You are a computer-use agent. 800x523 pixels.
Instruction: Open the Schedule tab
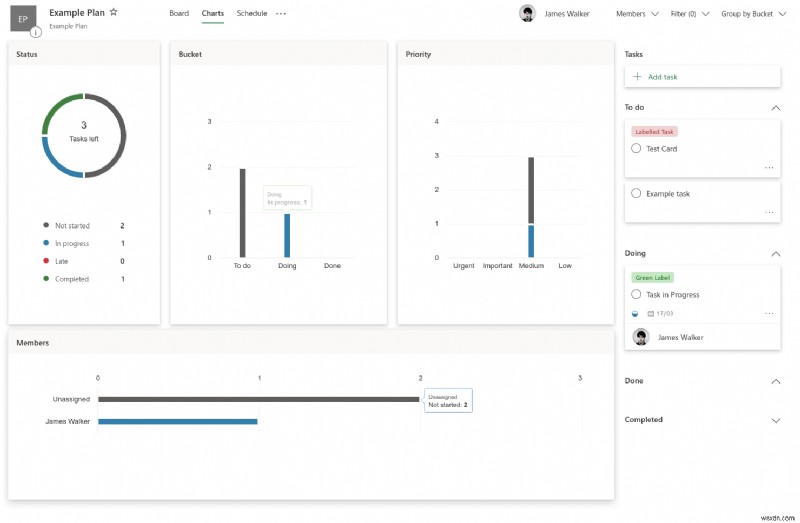tap(252, 13)
